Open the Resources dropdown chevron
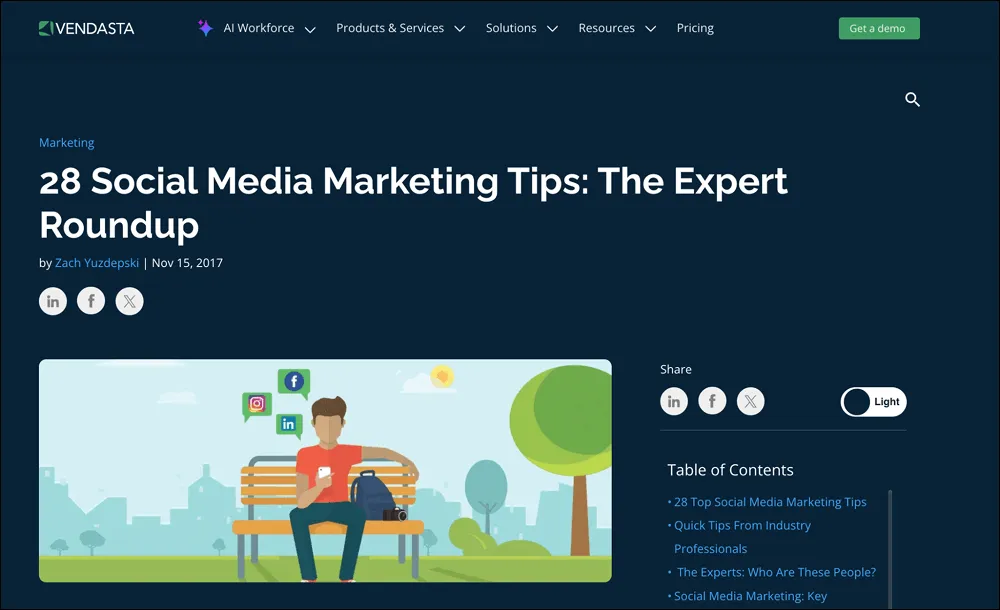Image resolution: width=1000 pixels, height=610 pixels. [650, 29]
